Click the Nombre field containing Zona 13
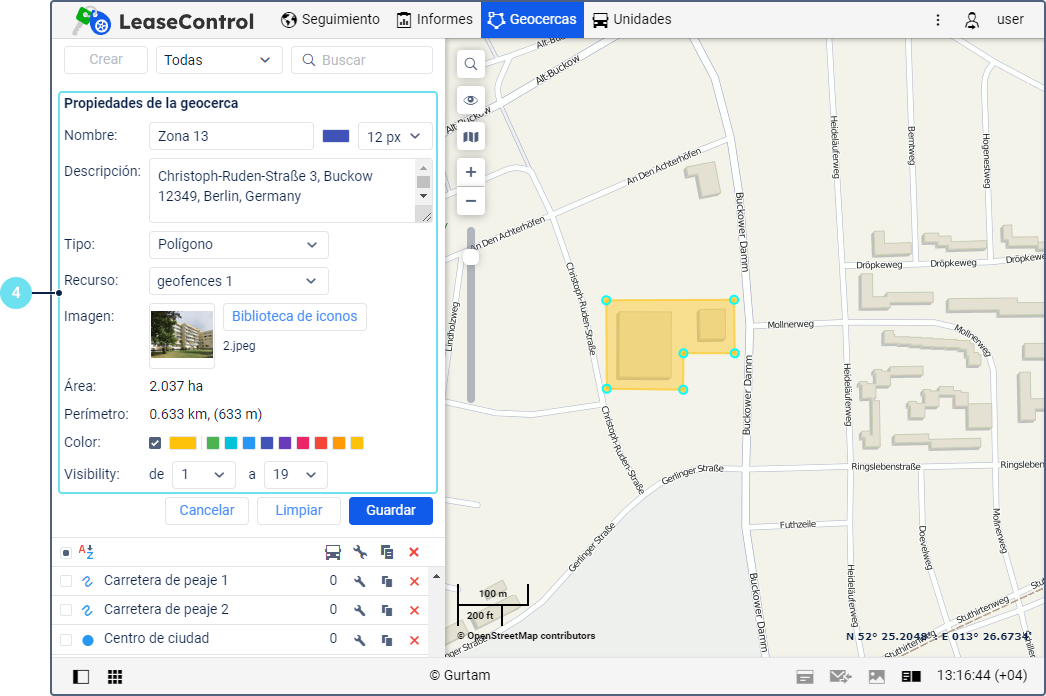The image size is (1046, 696). pyautogui.click(x=231, y=136)
